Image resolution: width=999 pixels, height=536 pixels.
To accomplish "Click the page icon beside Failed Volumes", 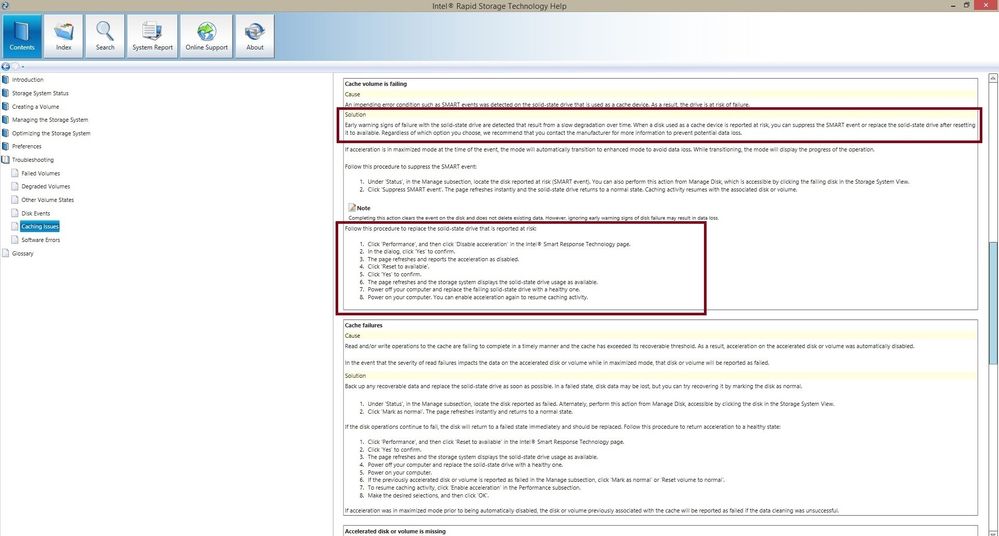I will pos(15,173).
